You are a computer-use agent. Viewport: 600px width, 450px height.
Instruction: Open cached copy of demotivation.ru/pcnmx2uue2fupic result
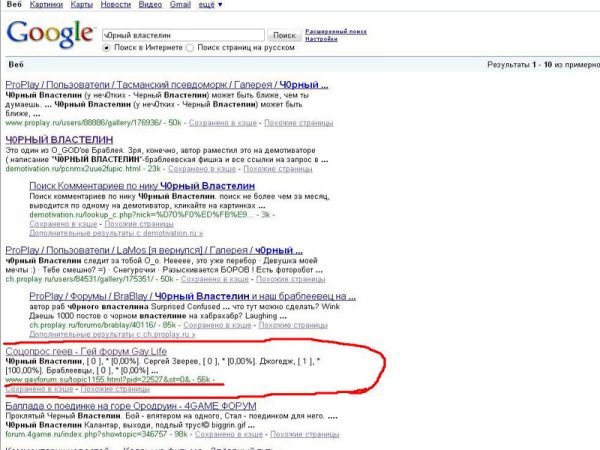click(202, 169)
